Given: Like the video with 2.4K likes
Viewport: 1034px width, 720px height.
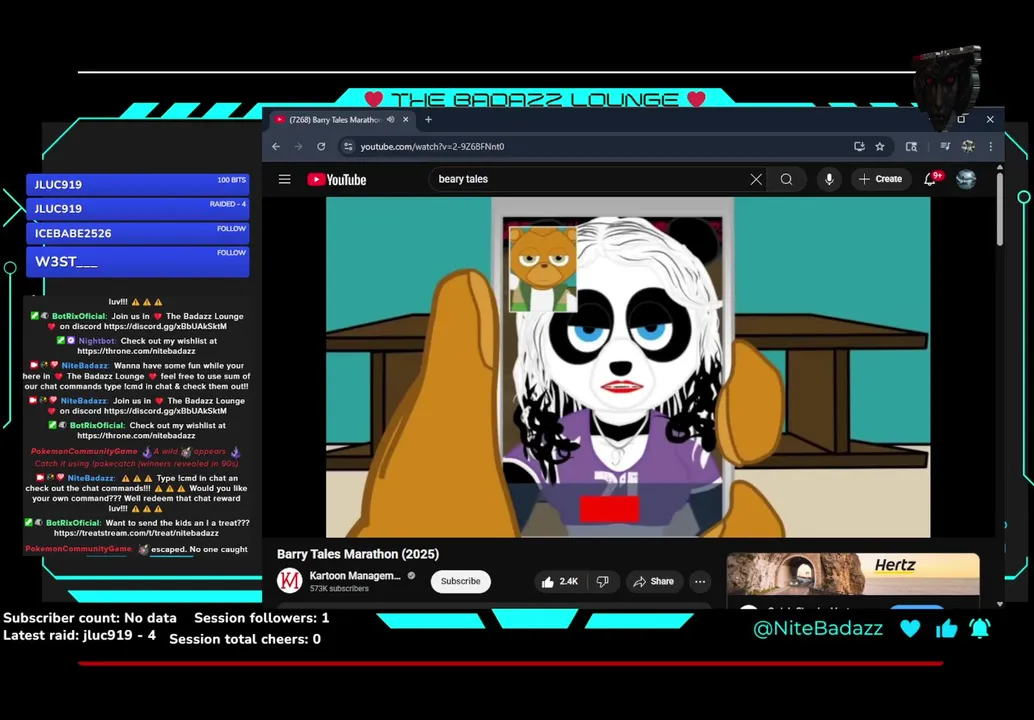Looking at the screenshot, I should pos(559,582).
